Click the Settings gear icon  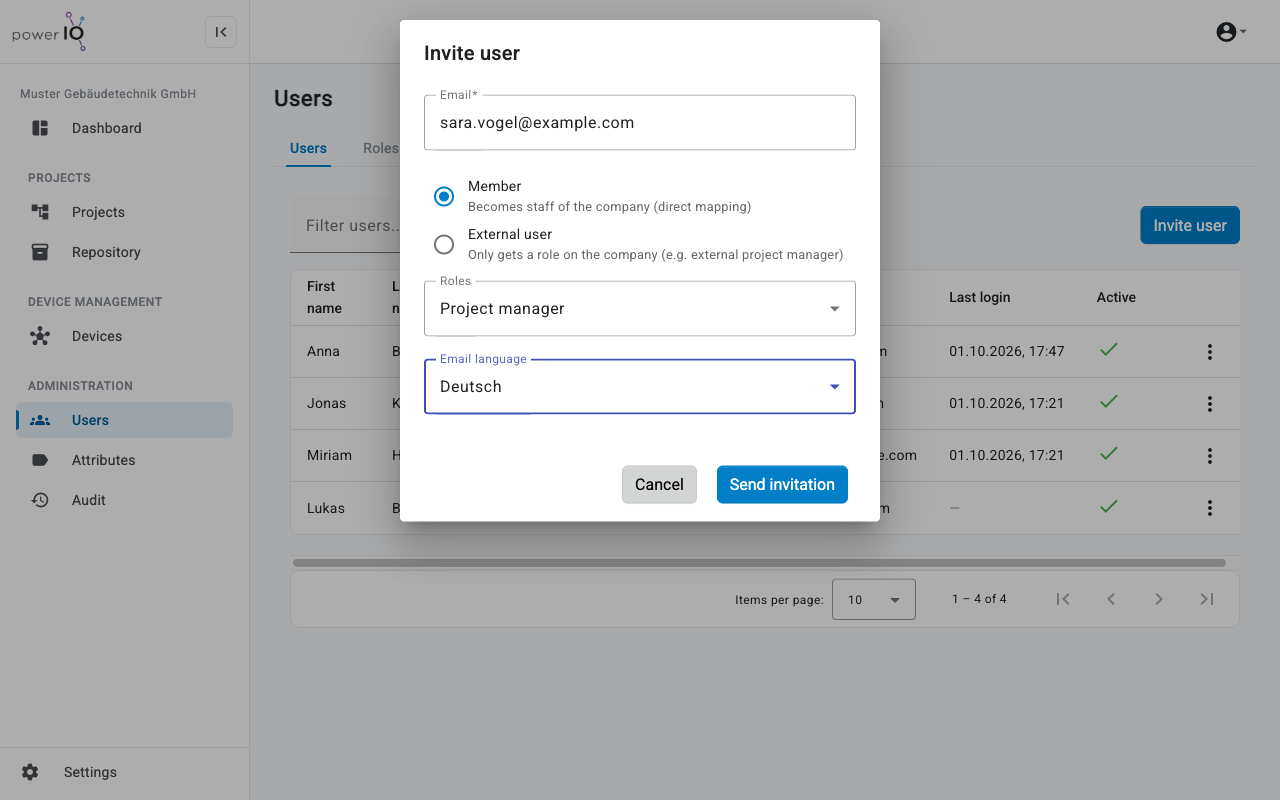(x=30, y=772)
